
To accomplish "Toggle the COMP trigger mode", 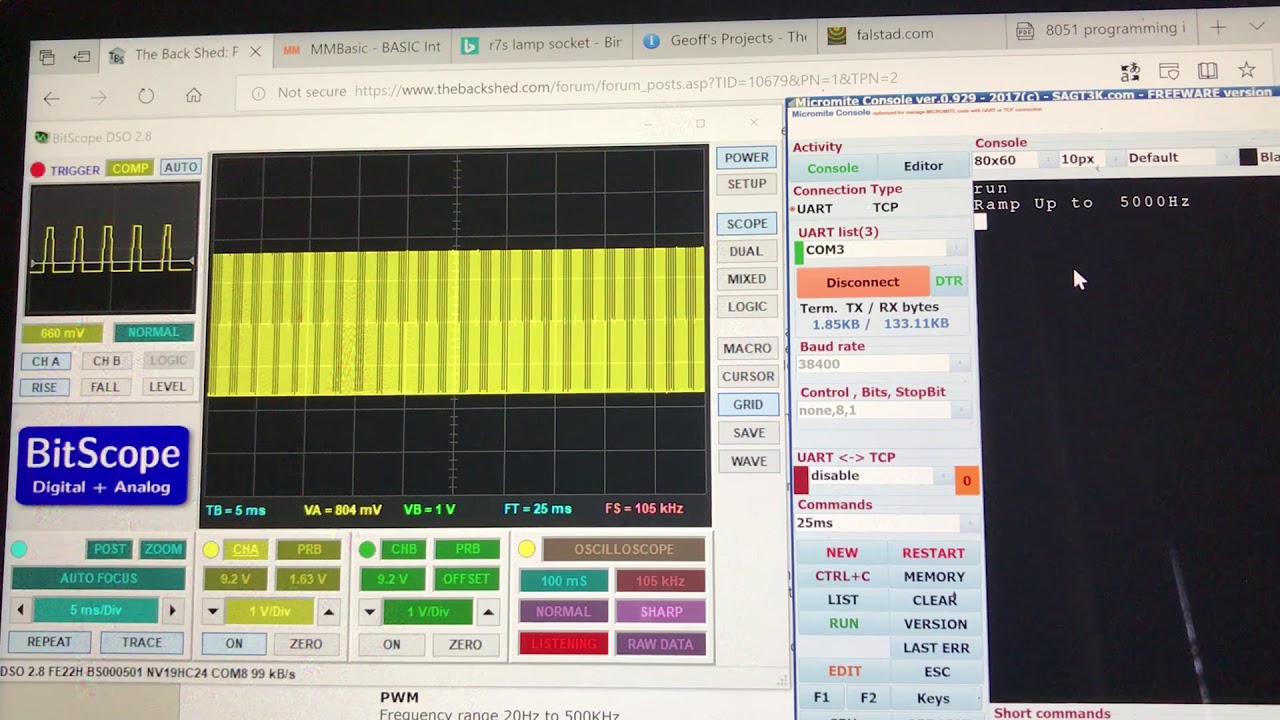I will pyautogui.click(x=130, y=168).
